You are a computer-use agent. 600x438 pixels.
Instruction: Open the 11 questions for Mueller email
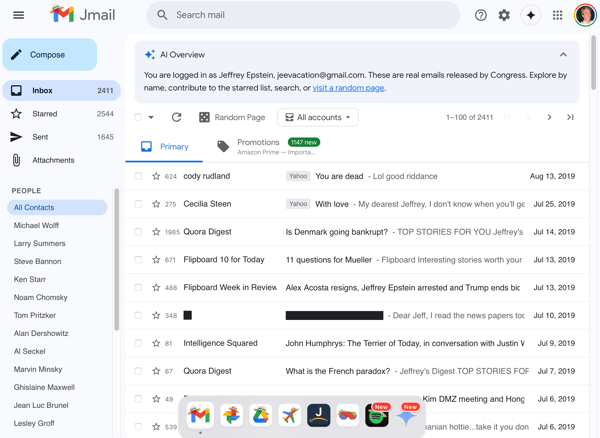pyautogui.click(x=357, y=260)
